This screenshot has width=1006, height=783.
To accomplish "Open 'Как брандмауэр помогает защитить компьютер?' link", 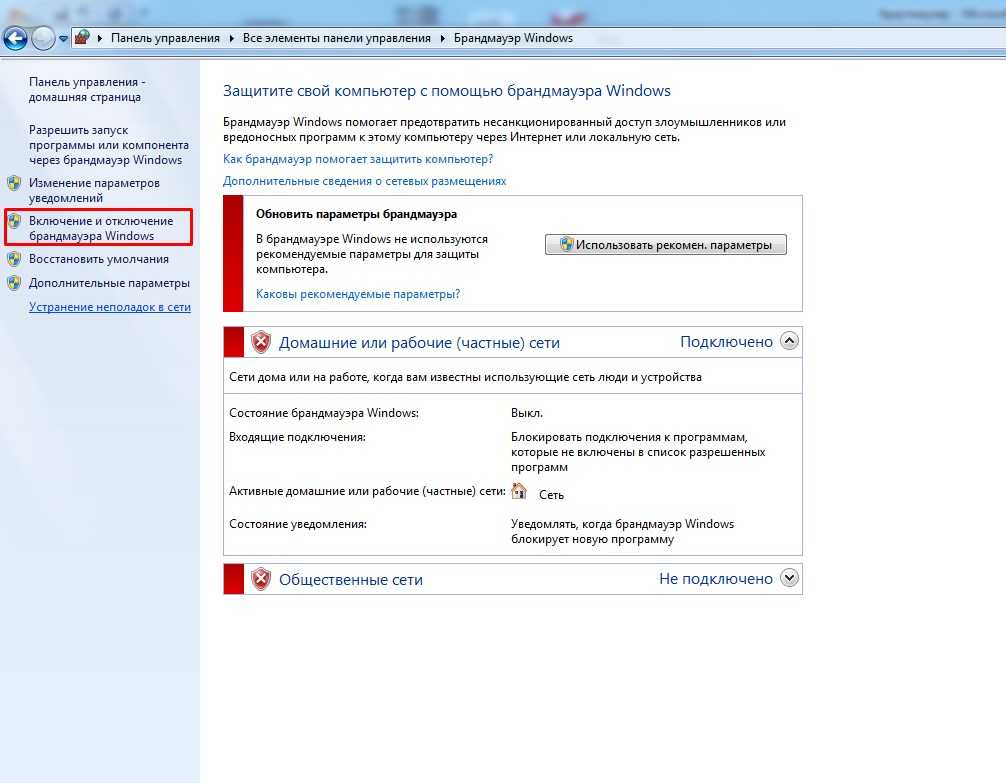I will (358, 159).
